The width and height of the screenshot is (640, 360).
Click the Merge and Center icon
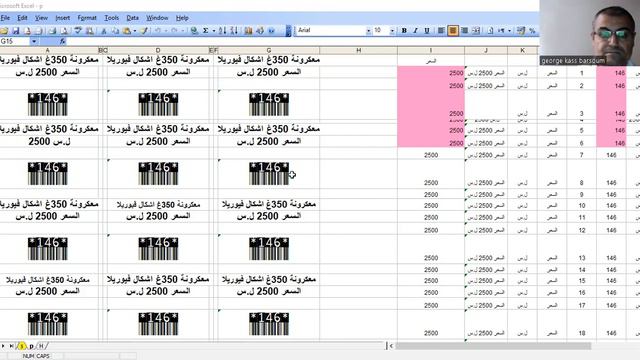[x=476, y=31]
